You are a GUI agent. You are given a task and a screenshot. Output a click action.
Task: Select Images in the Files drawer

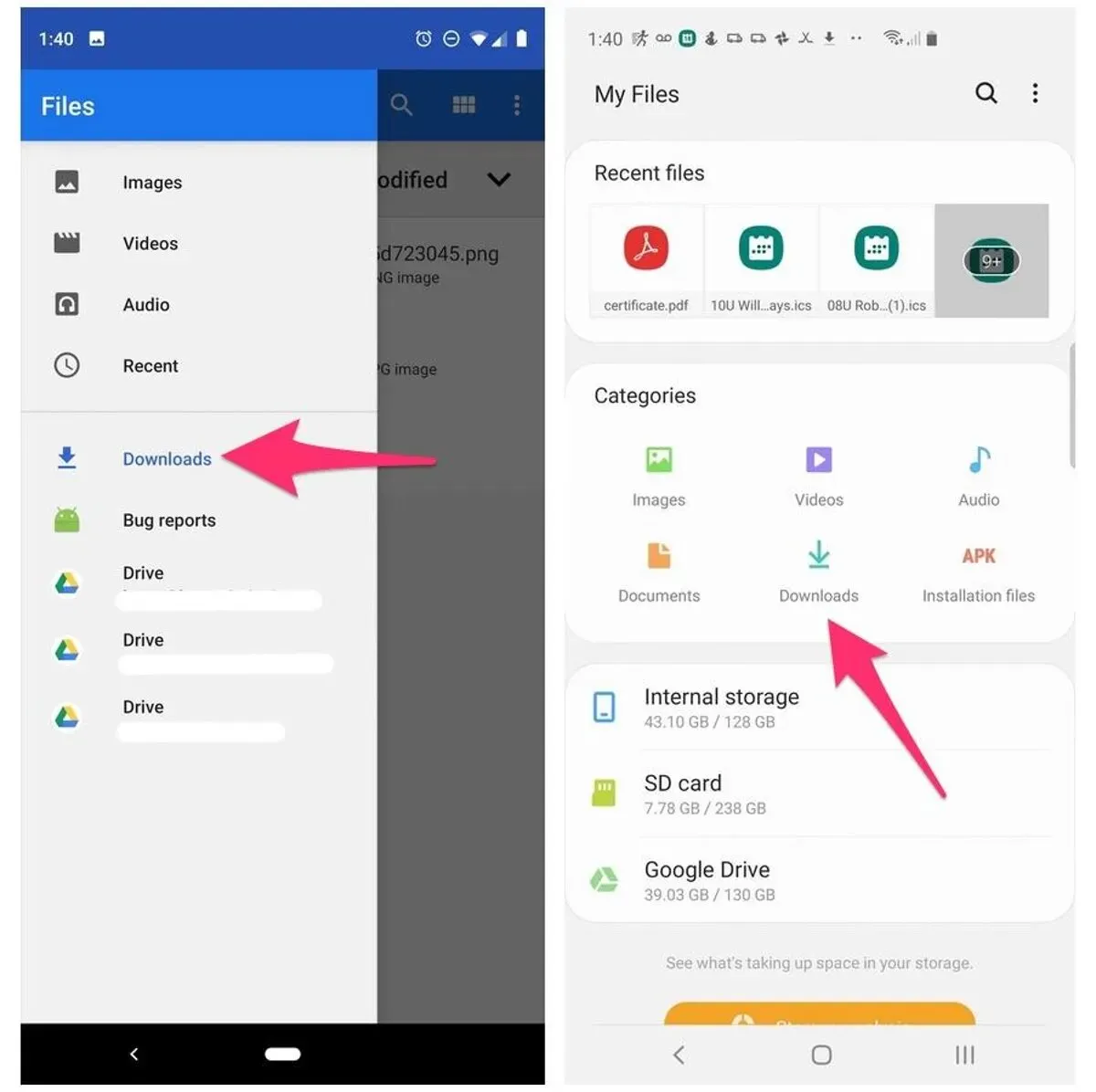(x=152, y=183)
